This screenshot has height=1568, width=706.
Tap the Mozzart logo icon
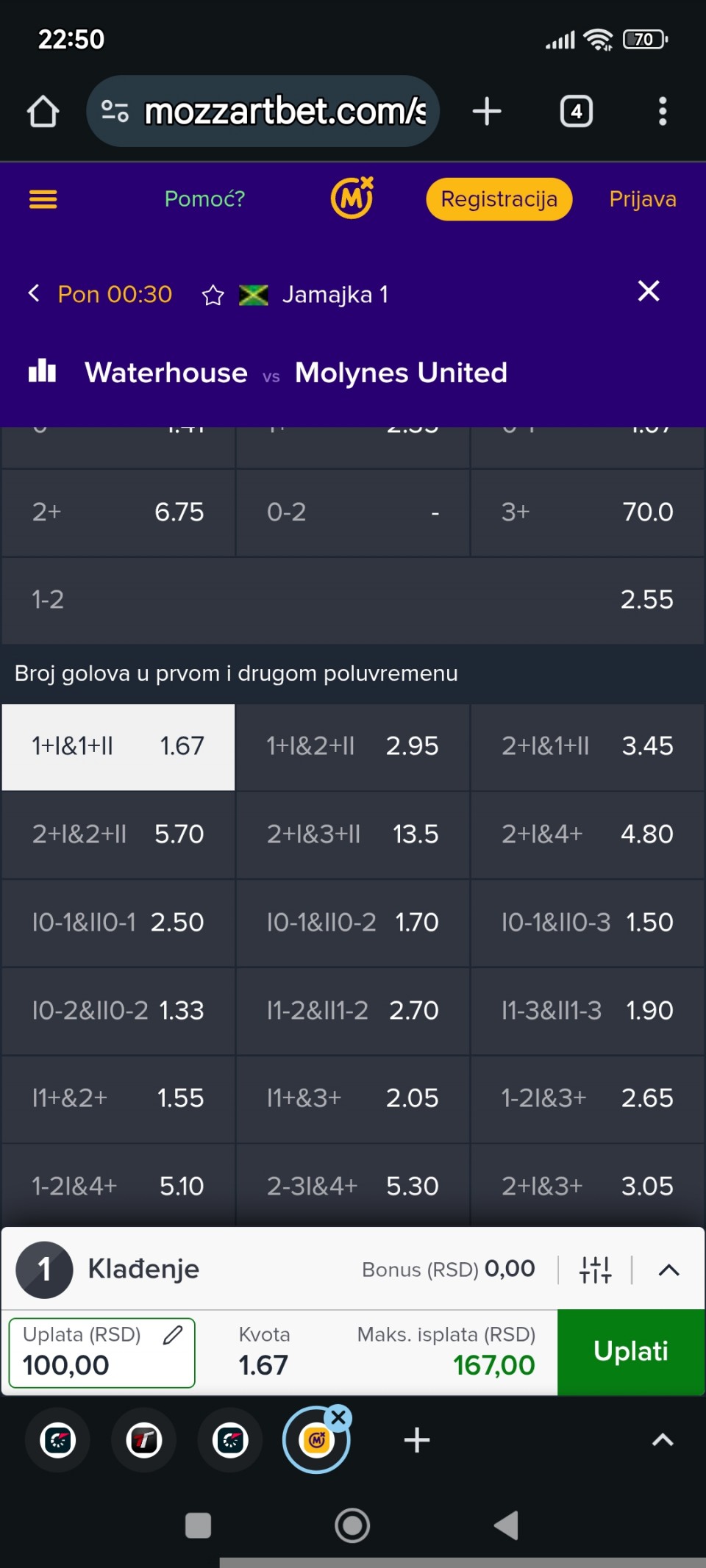click(x=352, y=198)
